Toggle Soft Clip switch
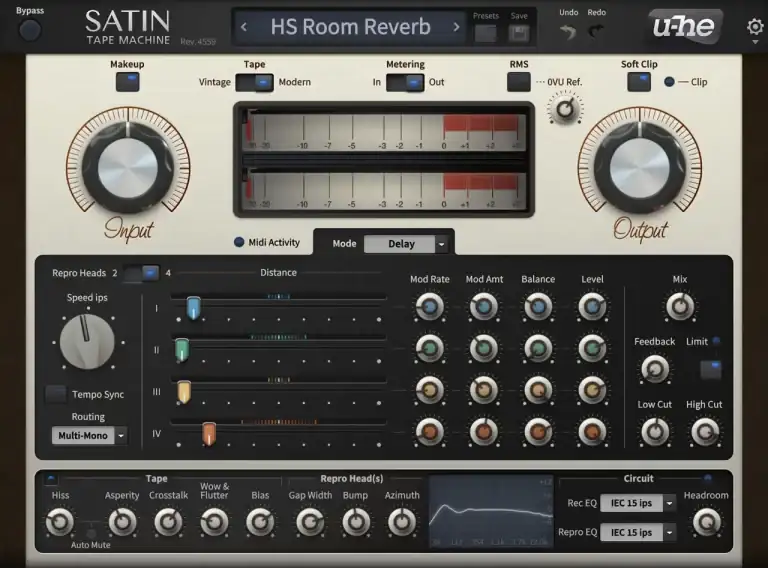This screenshot has width=768, height=568. click(639, 82)
